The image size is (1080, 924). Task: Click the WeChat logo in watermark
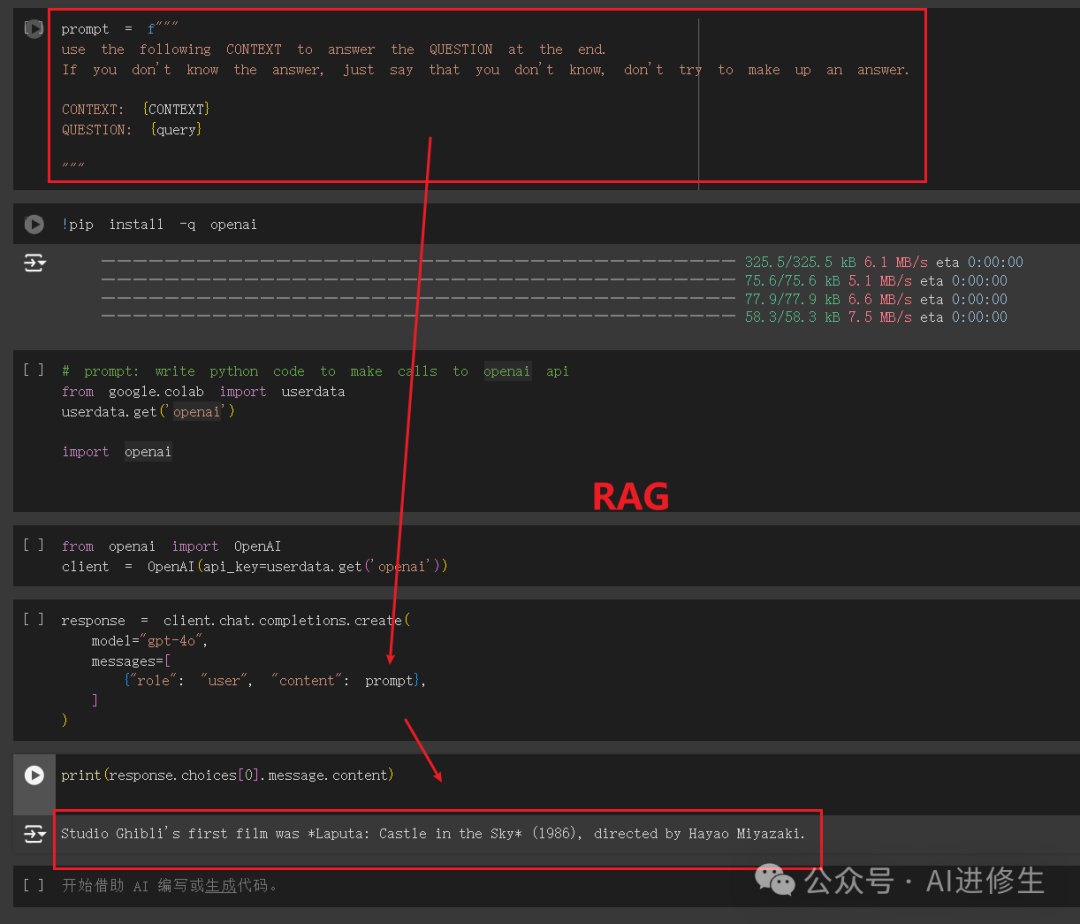coord(775,880)
